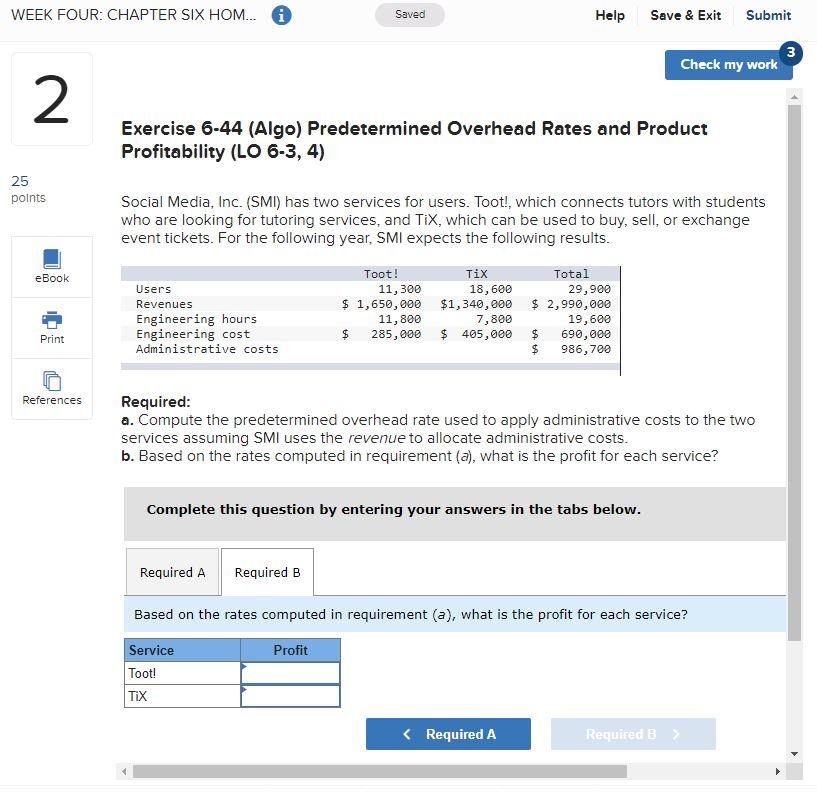Open the eBook resource
Viewport: 817px width, 792px height.
pyautogui.click(x=52, y=266)
